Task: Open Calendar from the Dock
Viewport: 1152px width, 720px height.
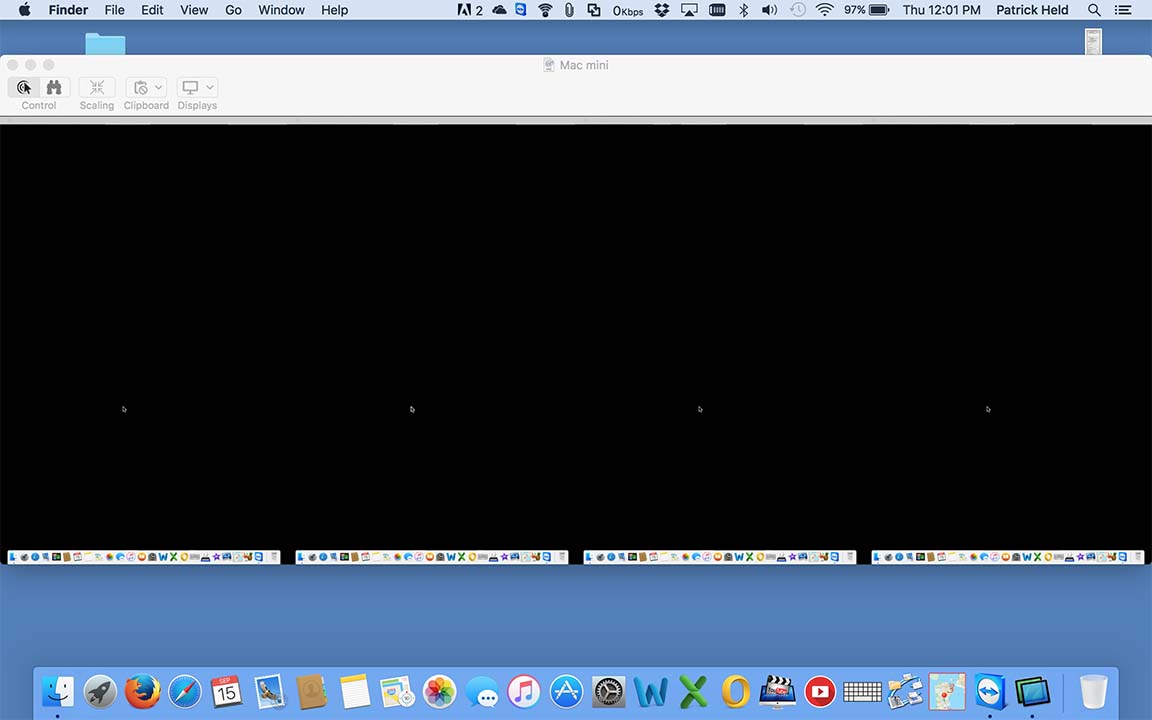Action: (x=227, y=691)
